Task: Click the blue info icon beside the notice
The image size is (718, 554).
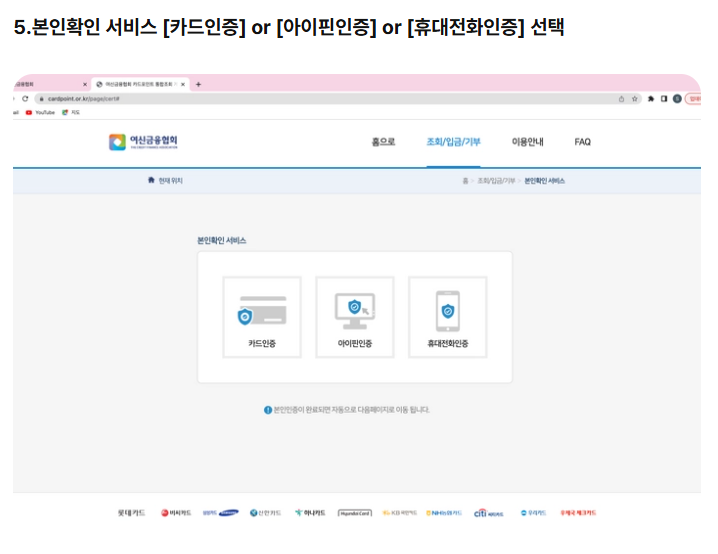Action: coord(268,410)
